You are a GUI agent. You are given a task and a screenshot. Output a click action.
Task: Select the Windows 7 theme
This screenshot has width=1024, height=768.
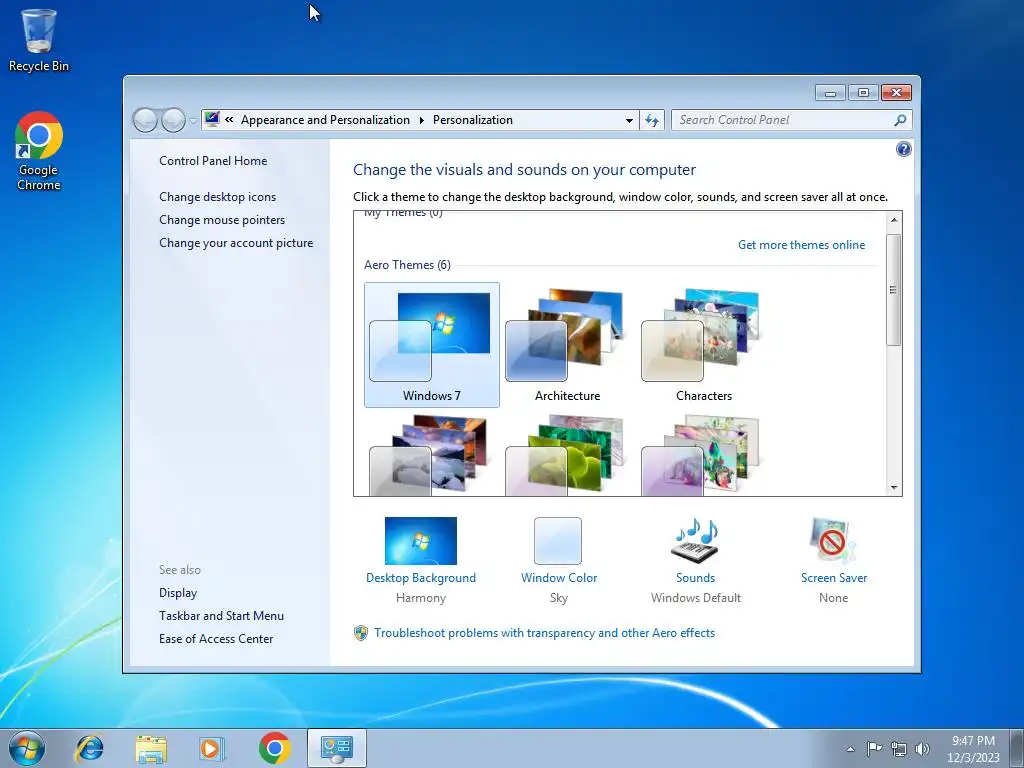click(432, 345)
